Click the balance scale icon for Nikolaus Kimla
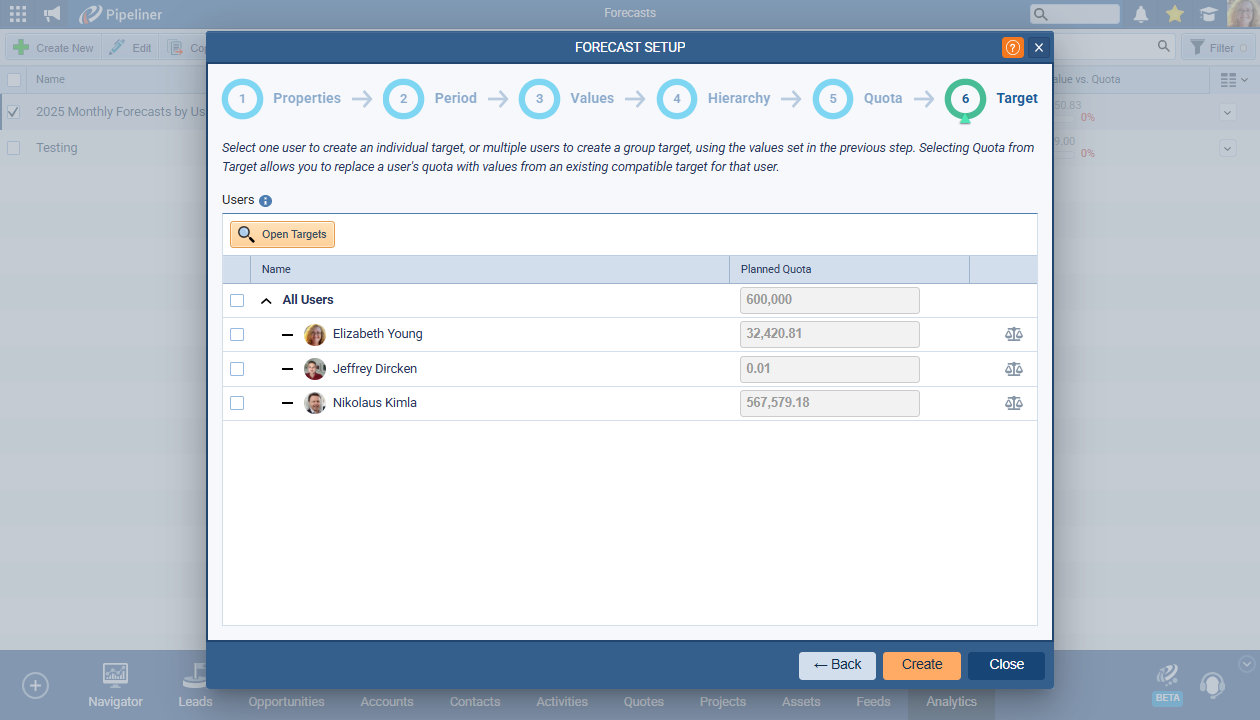 [x=1013, y=403]
